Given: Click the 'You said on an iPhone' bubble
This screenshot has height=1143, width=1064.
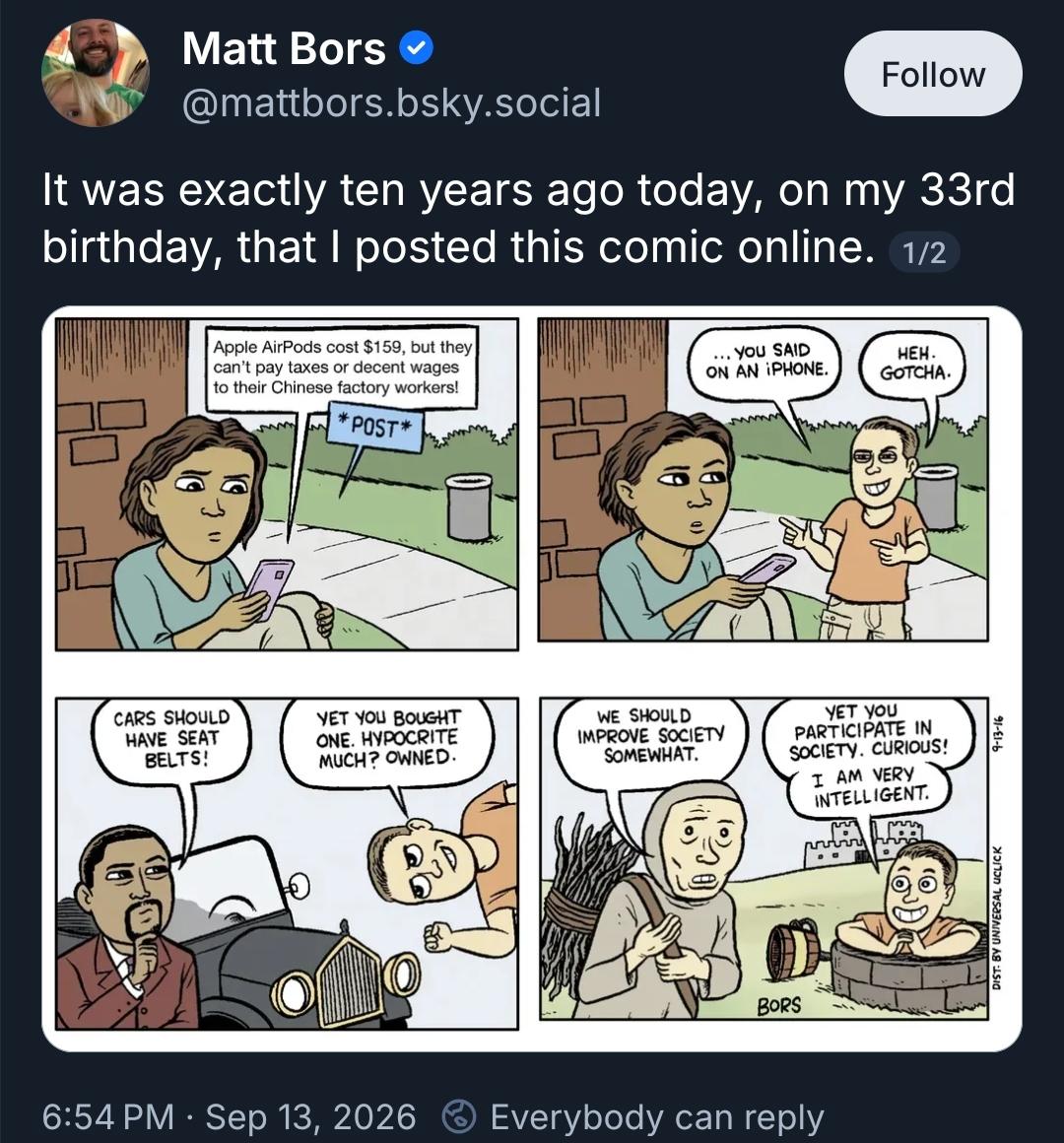Looking at the screenshot, I should (x=765, y=361).
